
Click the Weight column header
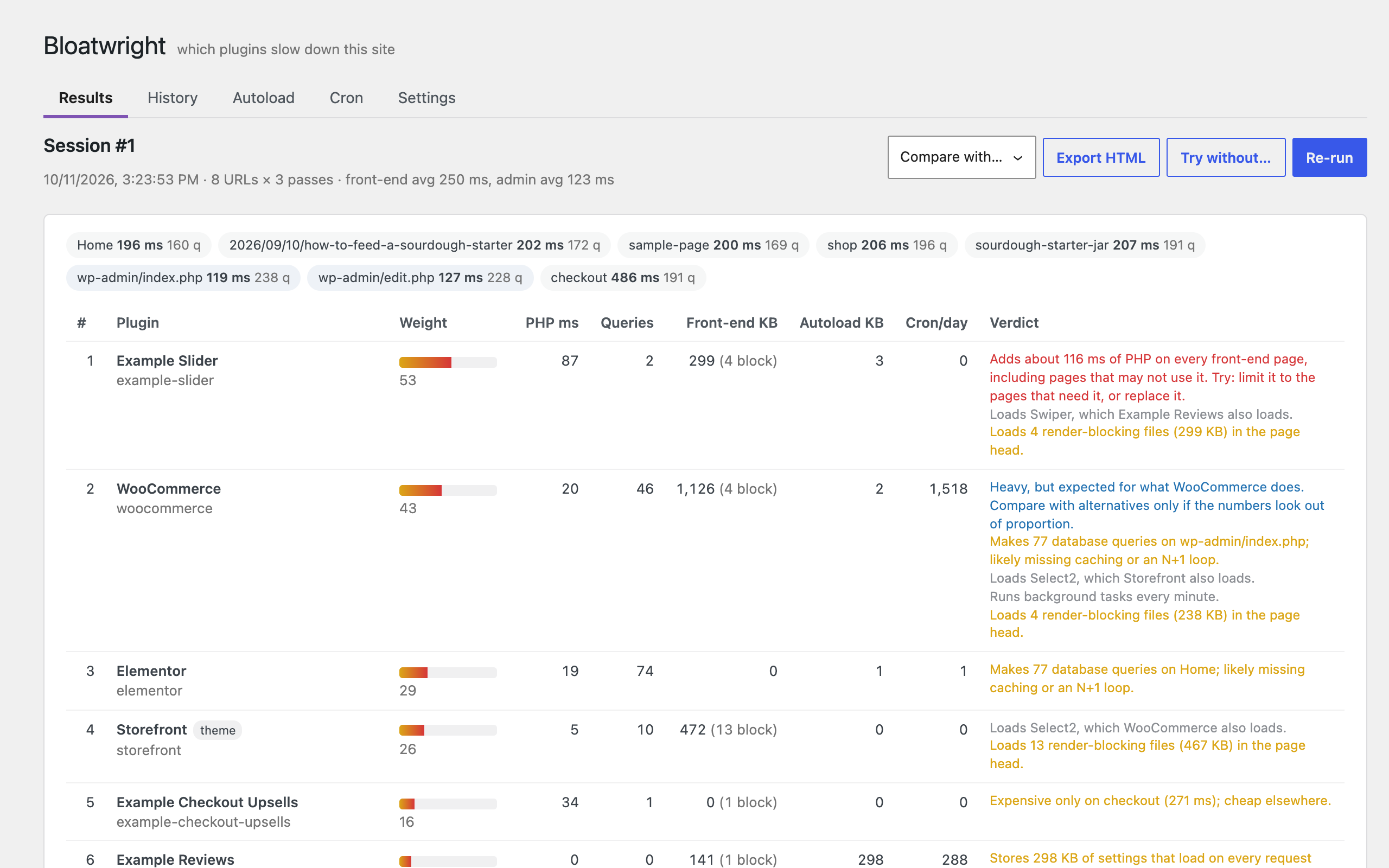[x=423, y=323]
